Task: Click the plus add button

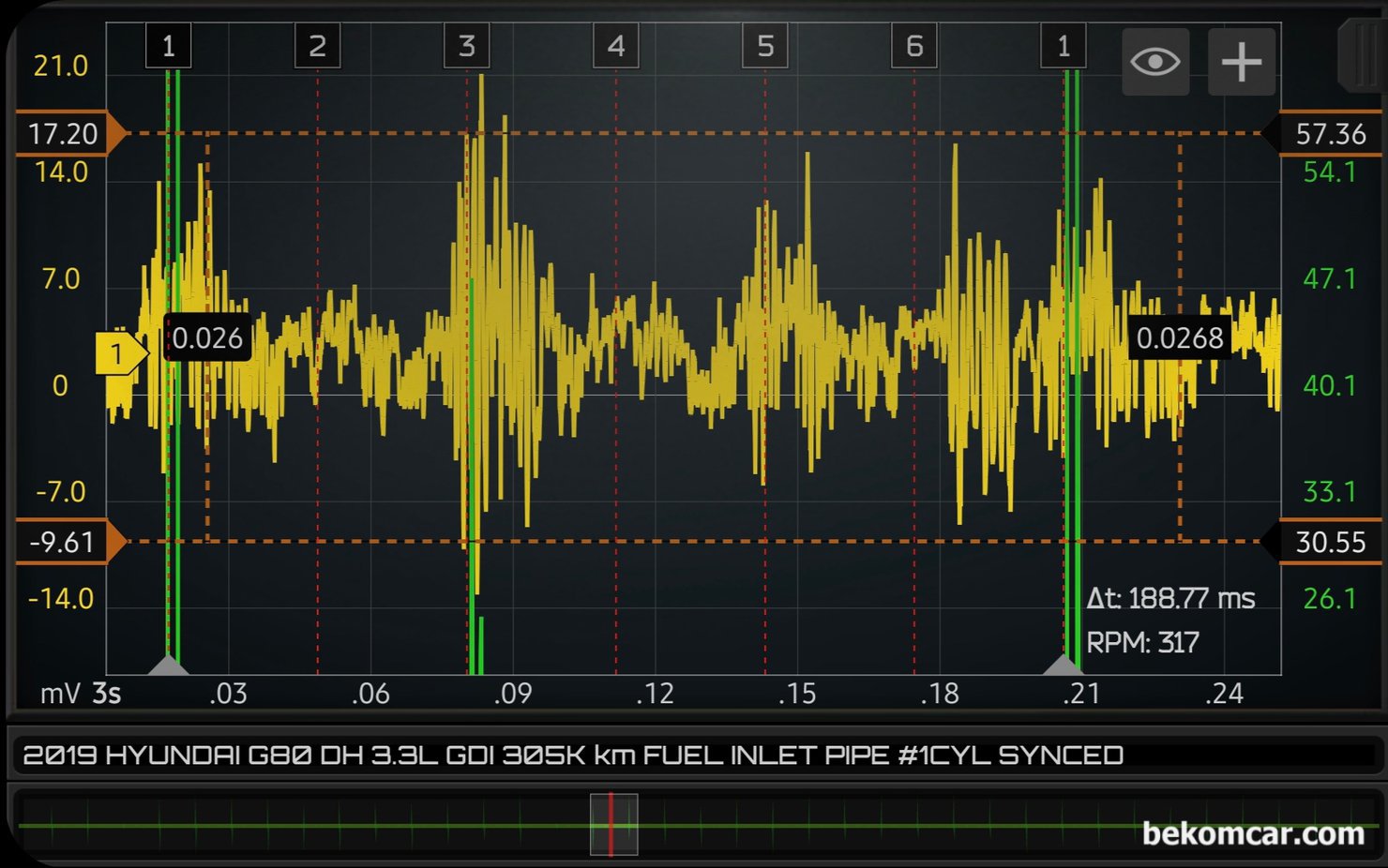Action: pyautogui.click(x=1241, y=62)
